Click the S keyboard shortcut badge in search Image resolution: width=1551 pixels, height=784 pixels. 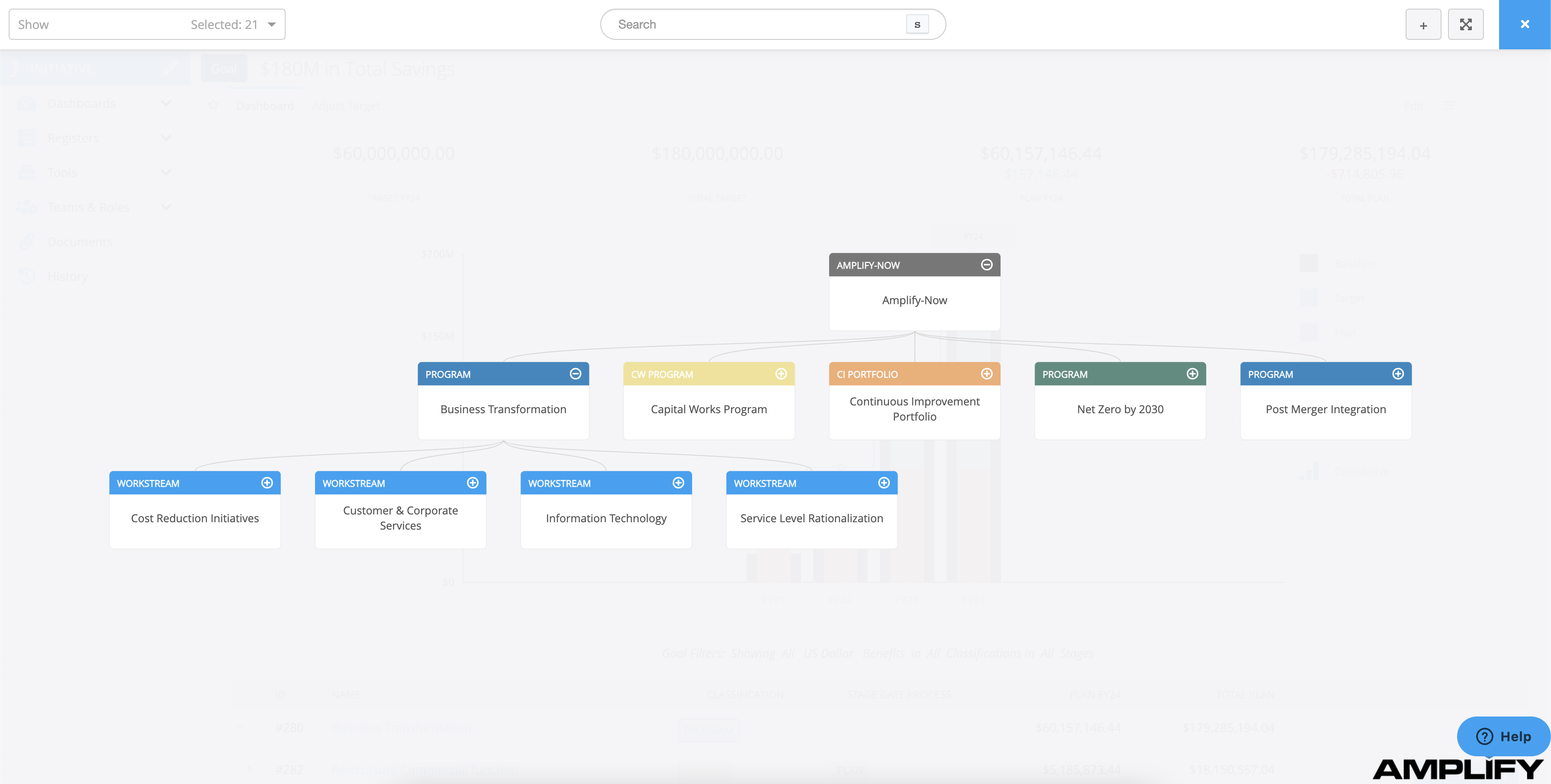pyautogui.click(x=917, y=25)
